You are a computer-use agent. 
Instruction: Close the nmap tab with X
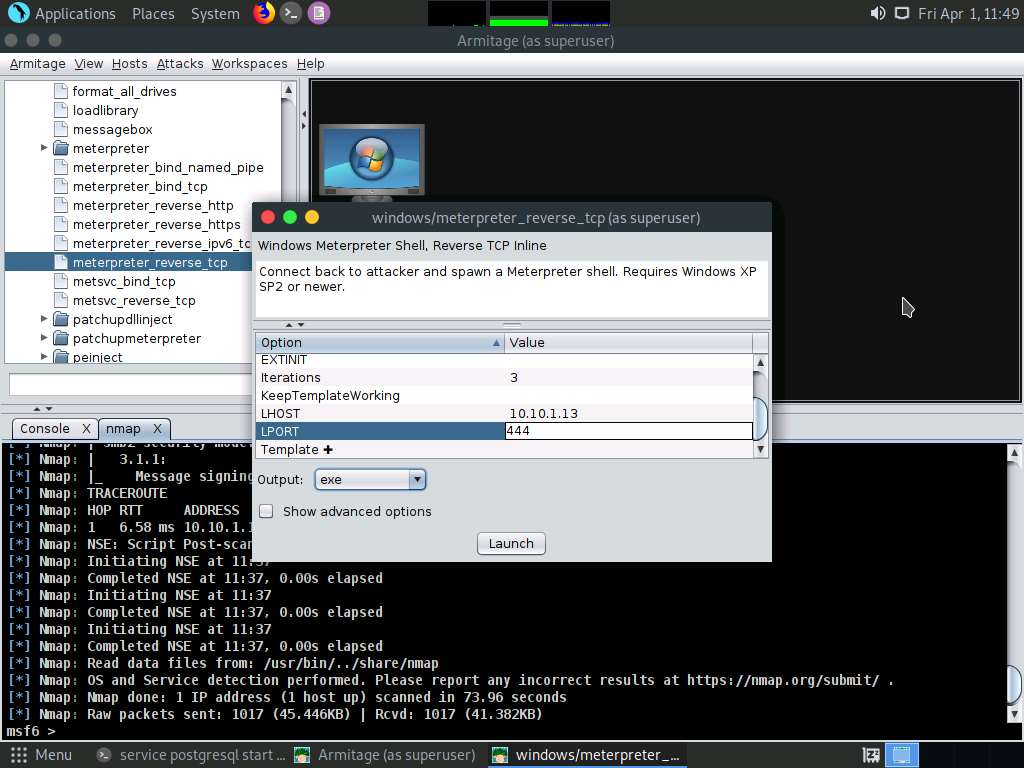[x=157, y=428]
